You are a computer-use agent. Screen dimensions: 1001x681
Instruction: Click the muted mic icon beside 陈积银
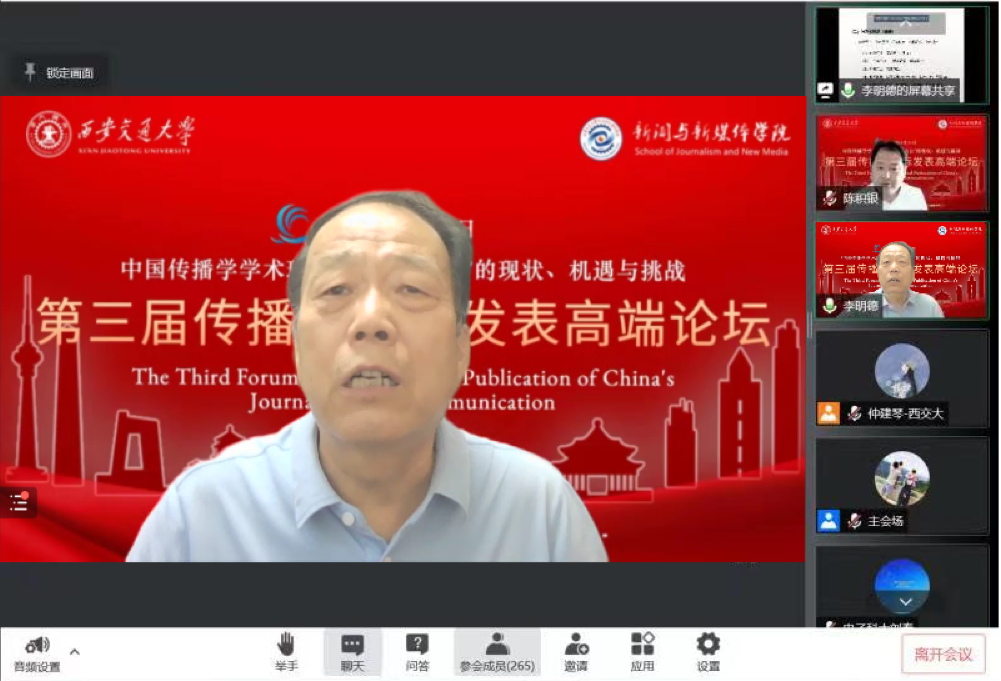tap(829, 198)
